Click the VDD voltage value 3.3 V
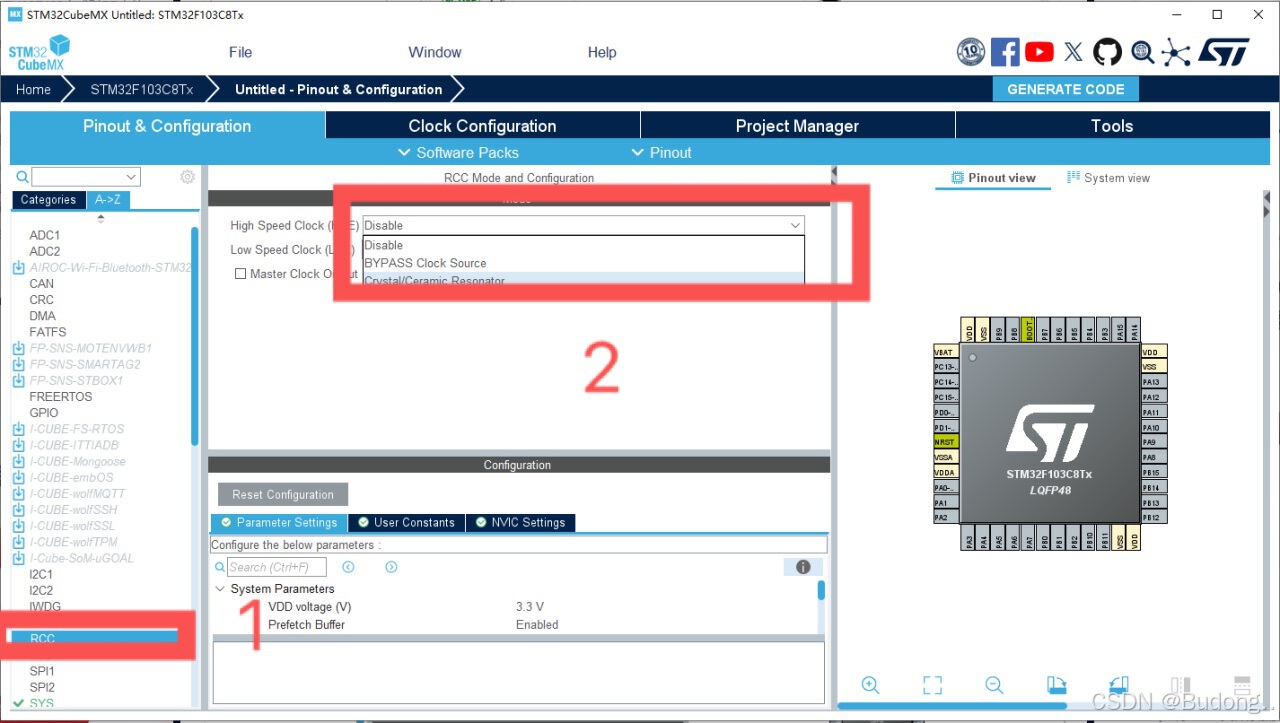This screenshot has height=723, width=1280. 529,607
